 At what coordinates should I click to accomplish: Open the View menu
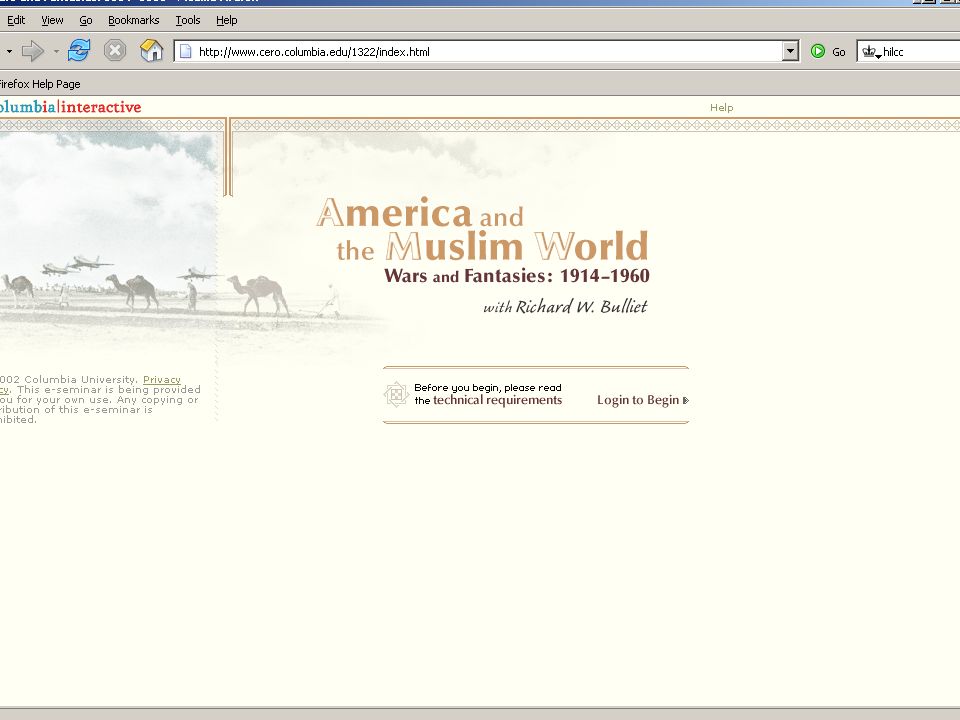click(52, 20)
